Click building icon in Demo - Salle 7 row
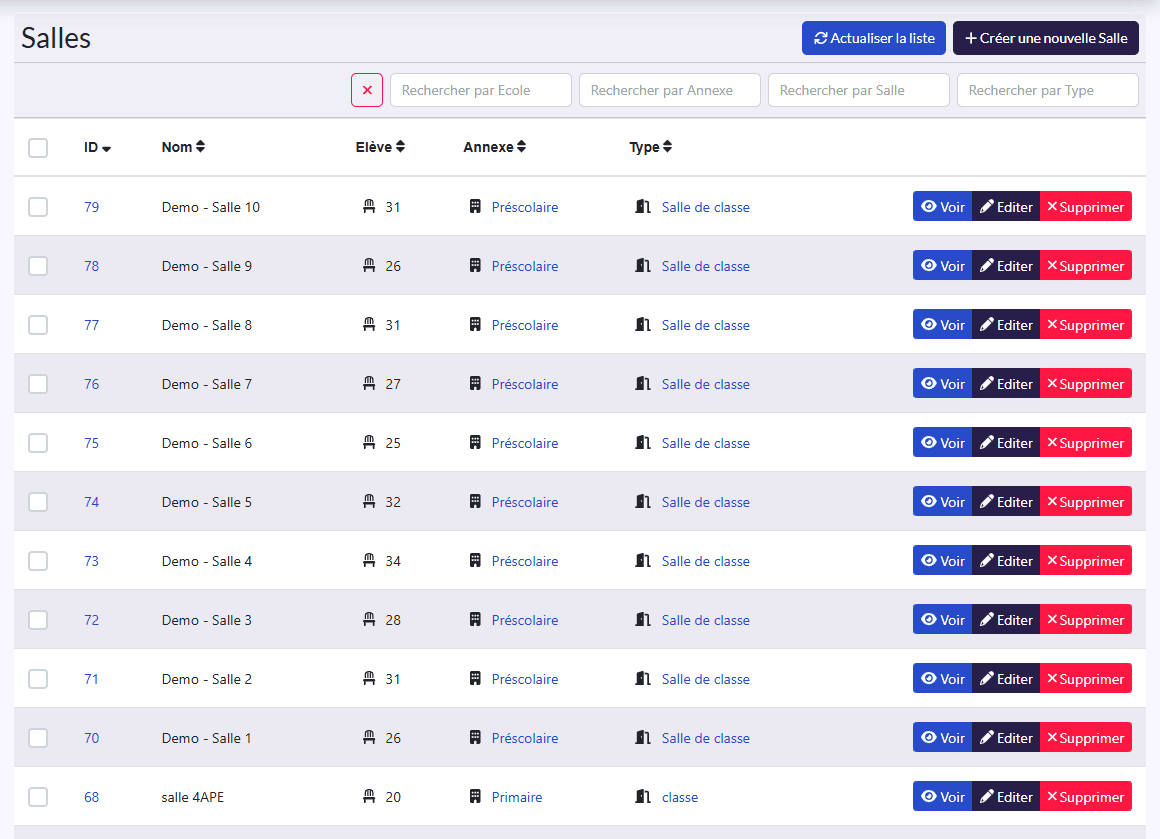The width and height of the screenshot is (1160, 839). (475, 383)
